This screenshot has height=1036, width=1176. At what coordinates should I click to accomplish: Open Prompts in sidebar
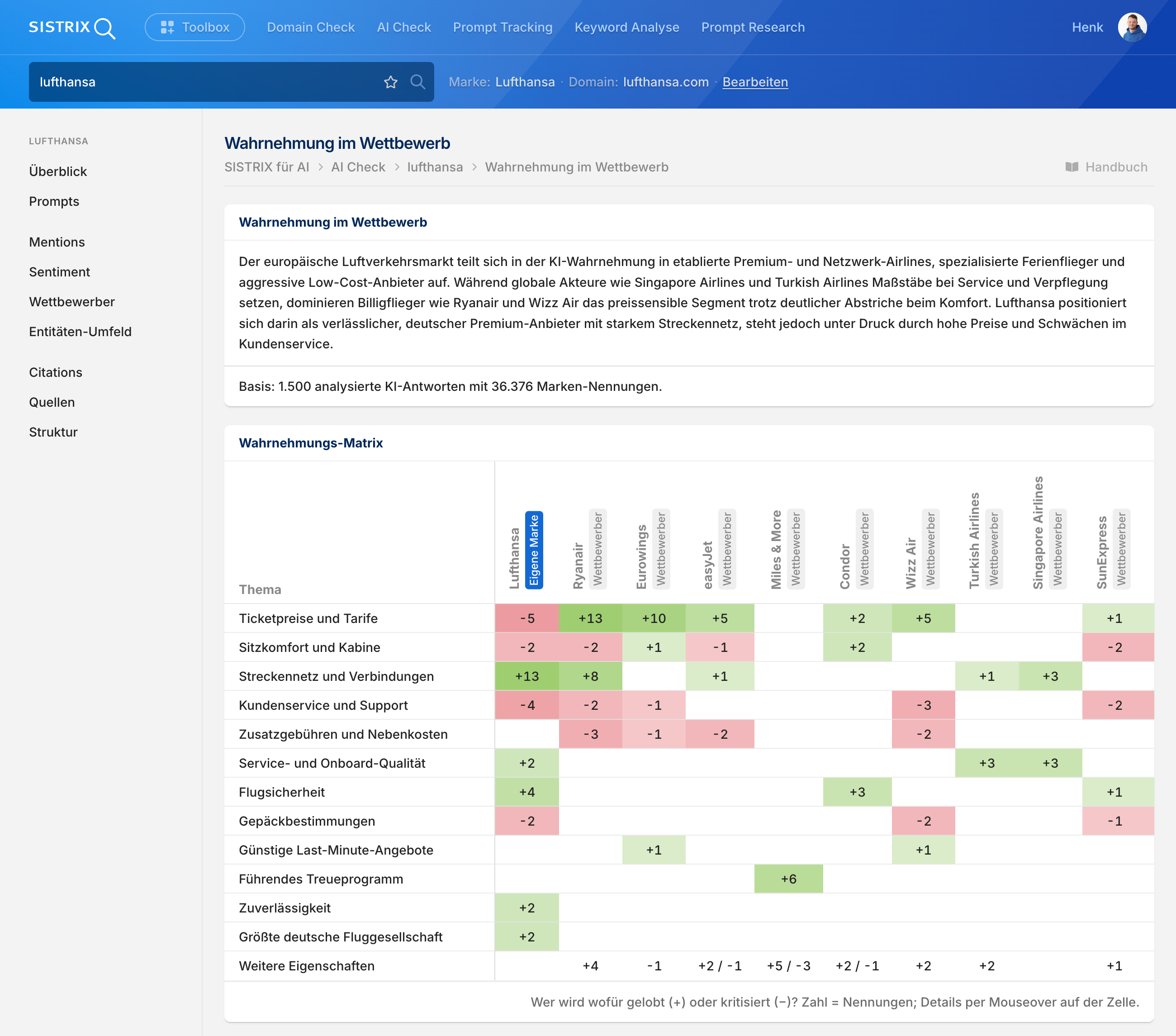click(54, 201)
